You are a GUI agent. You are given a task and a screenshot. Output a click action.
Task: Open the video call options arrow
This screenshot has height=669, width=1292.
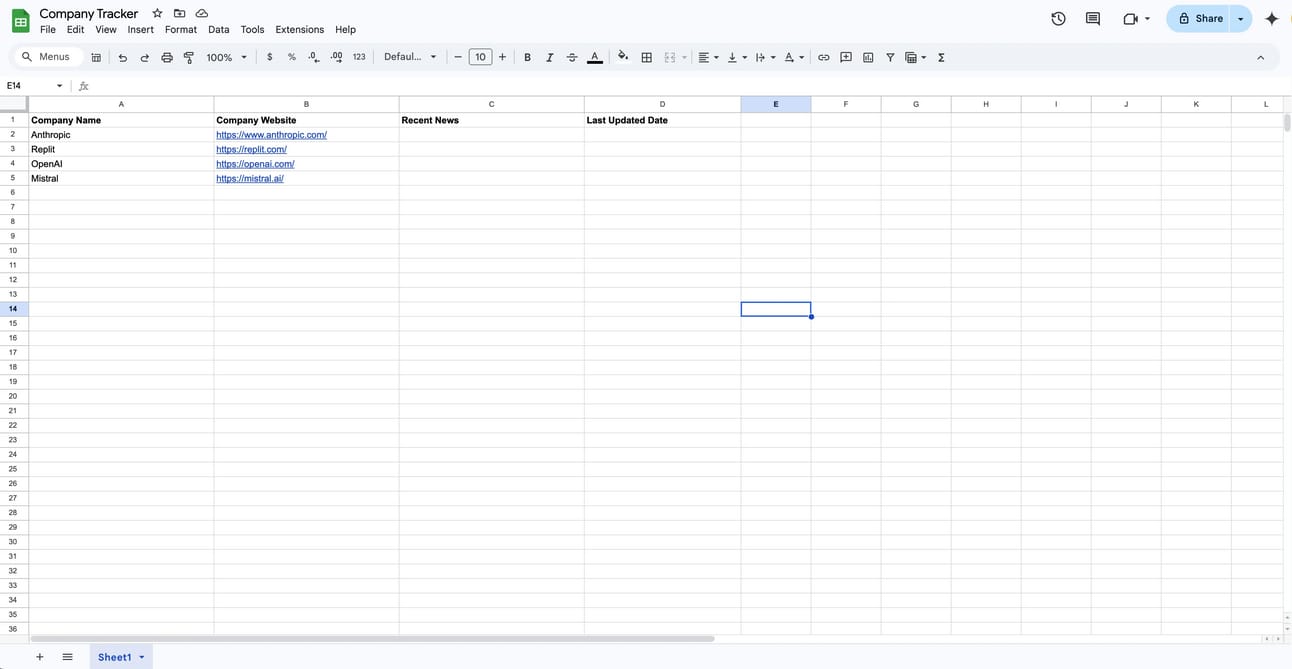(1147, 18)
